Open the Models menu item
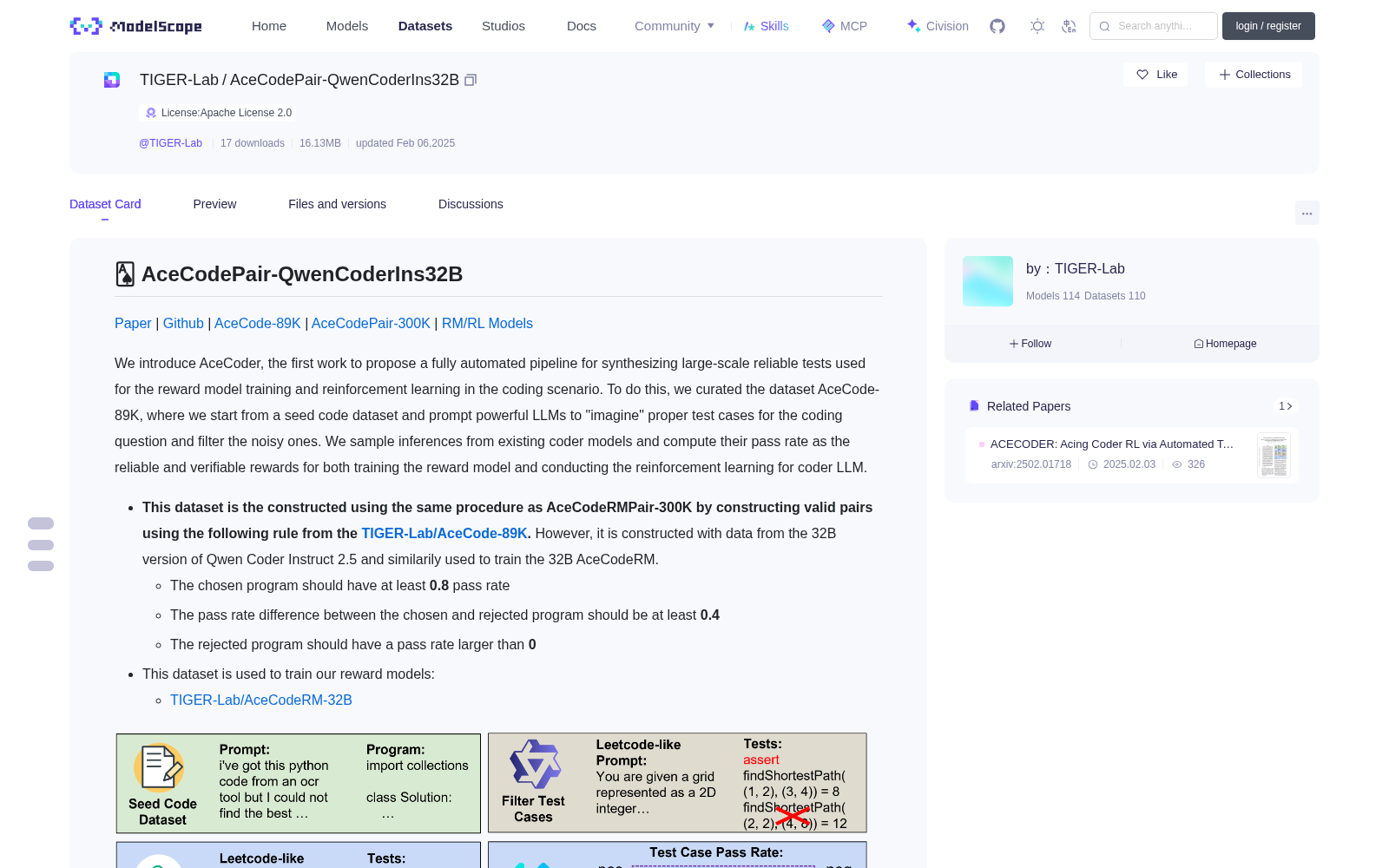 [x=347, y=26]
